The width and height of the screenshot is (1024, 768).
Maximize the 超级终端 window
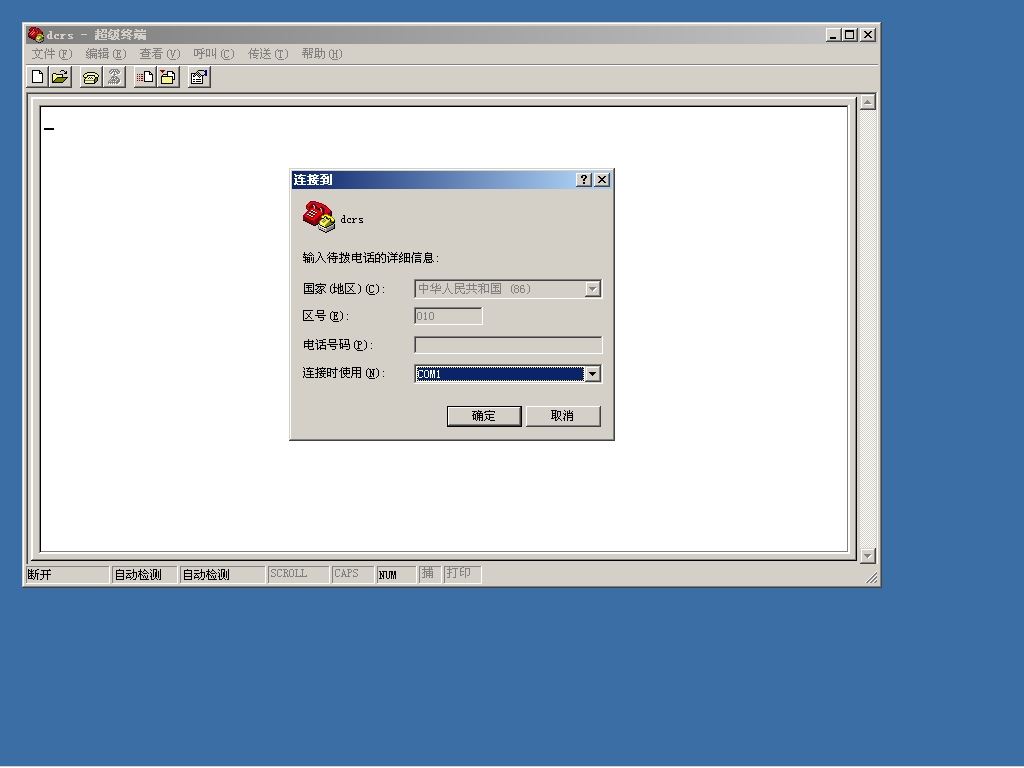850,35
